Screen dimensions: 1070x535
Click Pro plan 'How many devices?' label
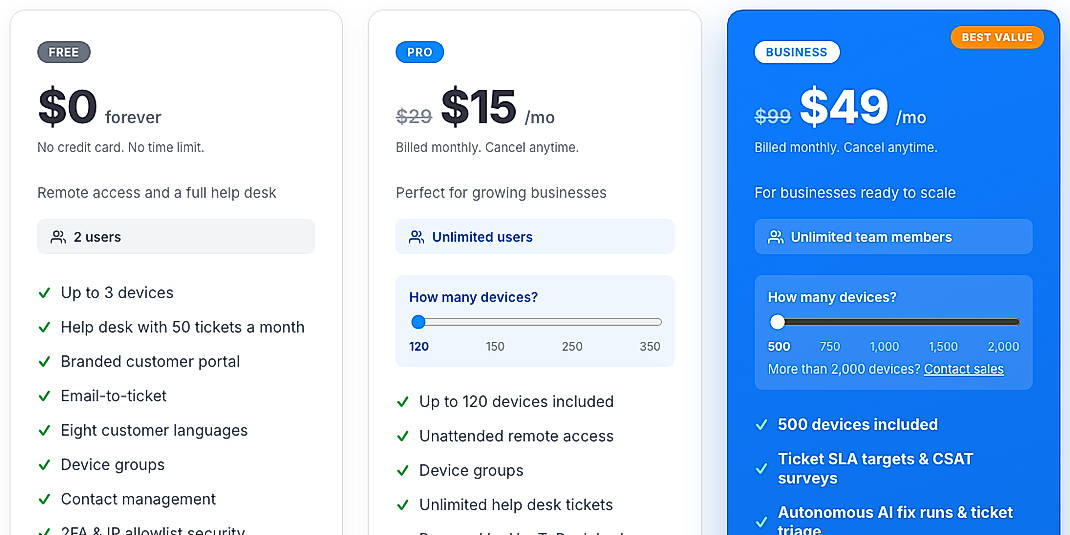(x=473, y=298)
